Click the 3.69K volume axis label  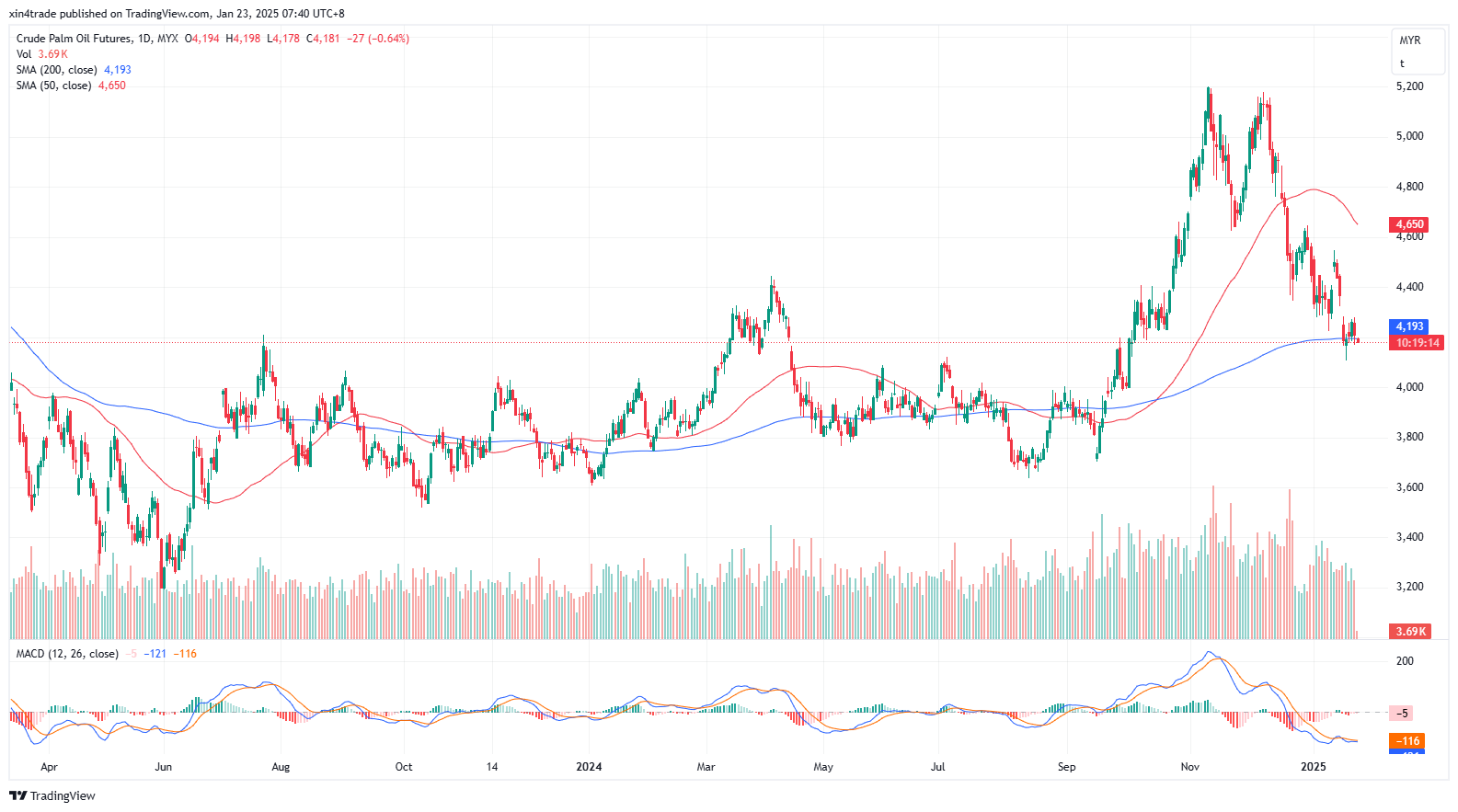(1410, 632)
